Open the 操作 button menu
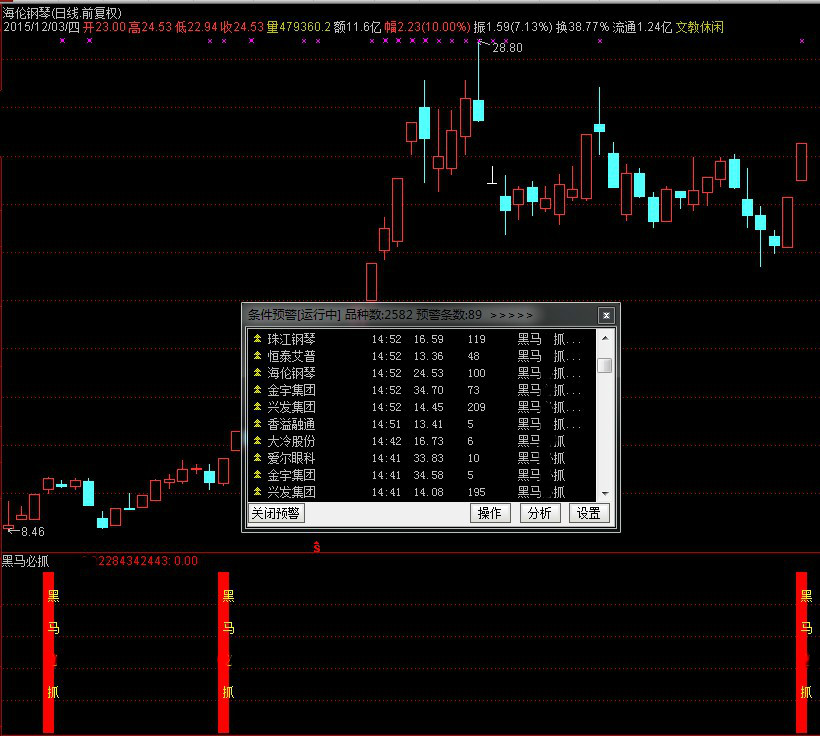Screen dimensions: 820x736 coord(490,513)
